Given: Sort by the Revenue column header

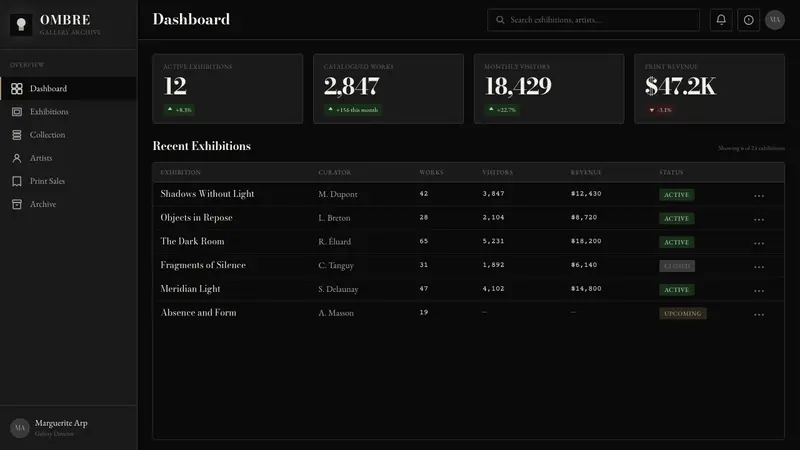Looking at the screenshot, I should (586, 172).
